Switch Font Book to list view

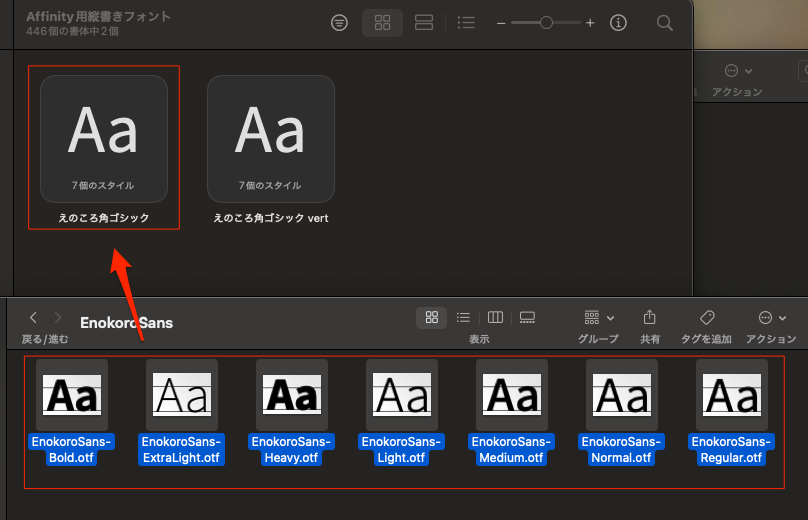(x=466, y=23)
